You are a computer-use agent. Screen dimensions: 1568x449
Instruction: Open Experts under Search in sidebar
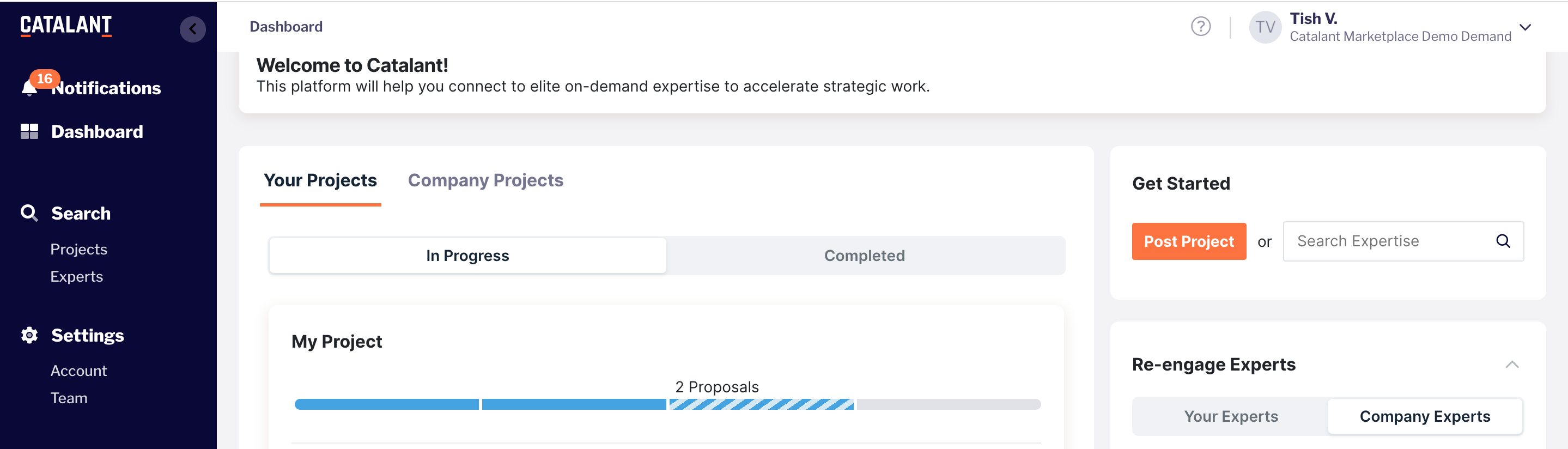(77, 277)
